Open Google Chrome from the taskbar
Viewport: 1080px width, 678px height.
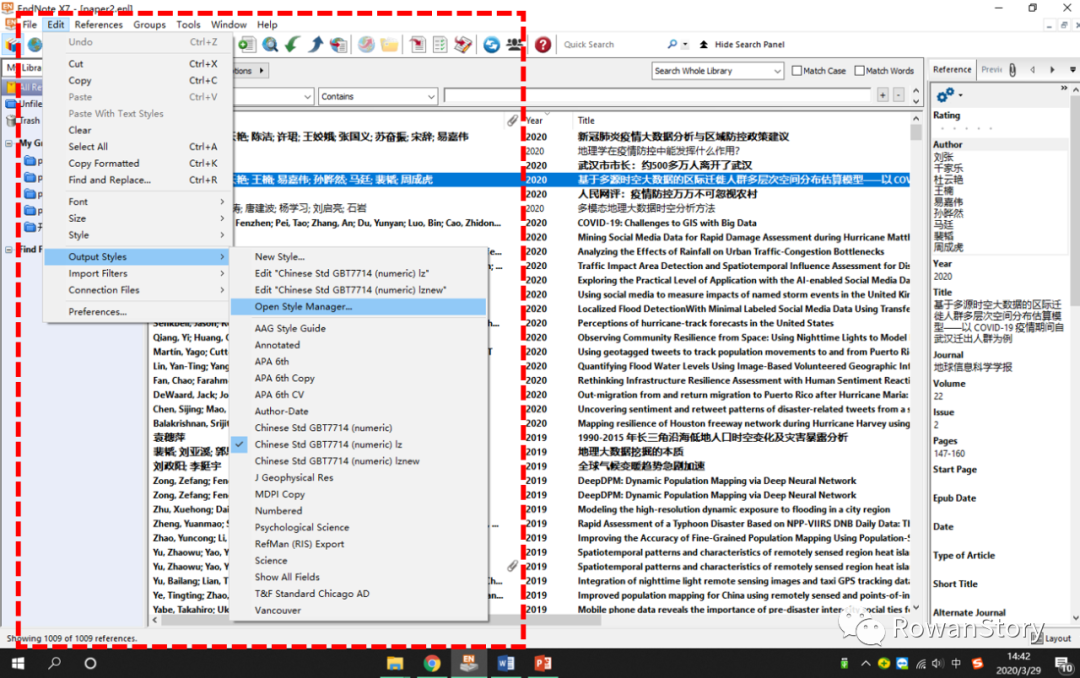pyautogui.click(x=432, y=663)
